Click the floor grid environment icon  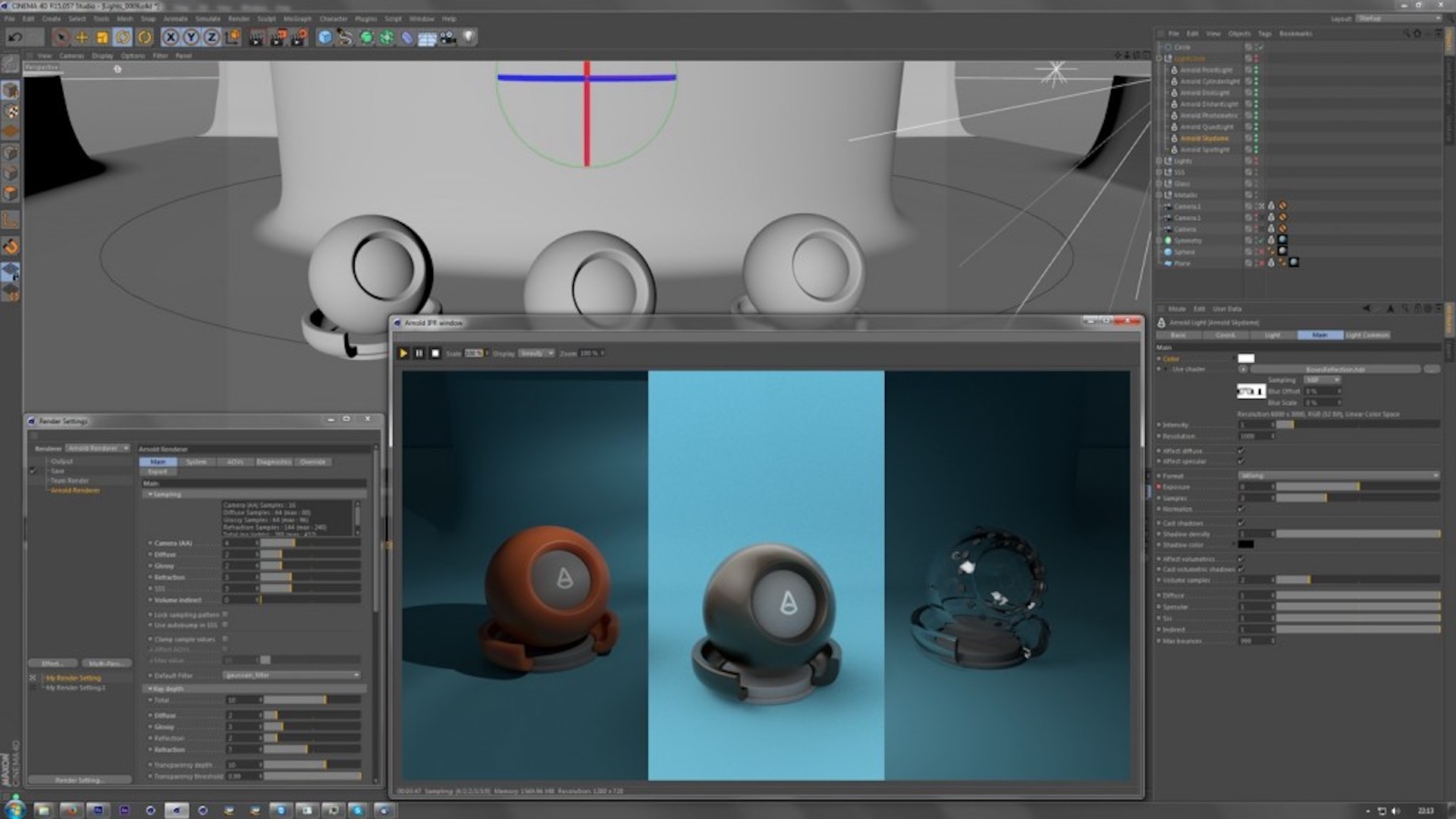coord(427,38)
